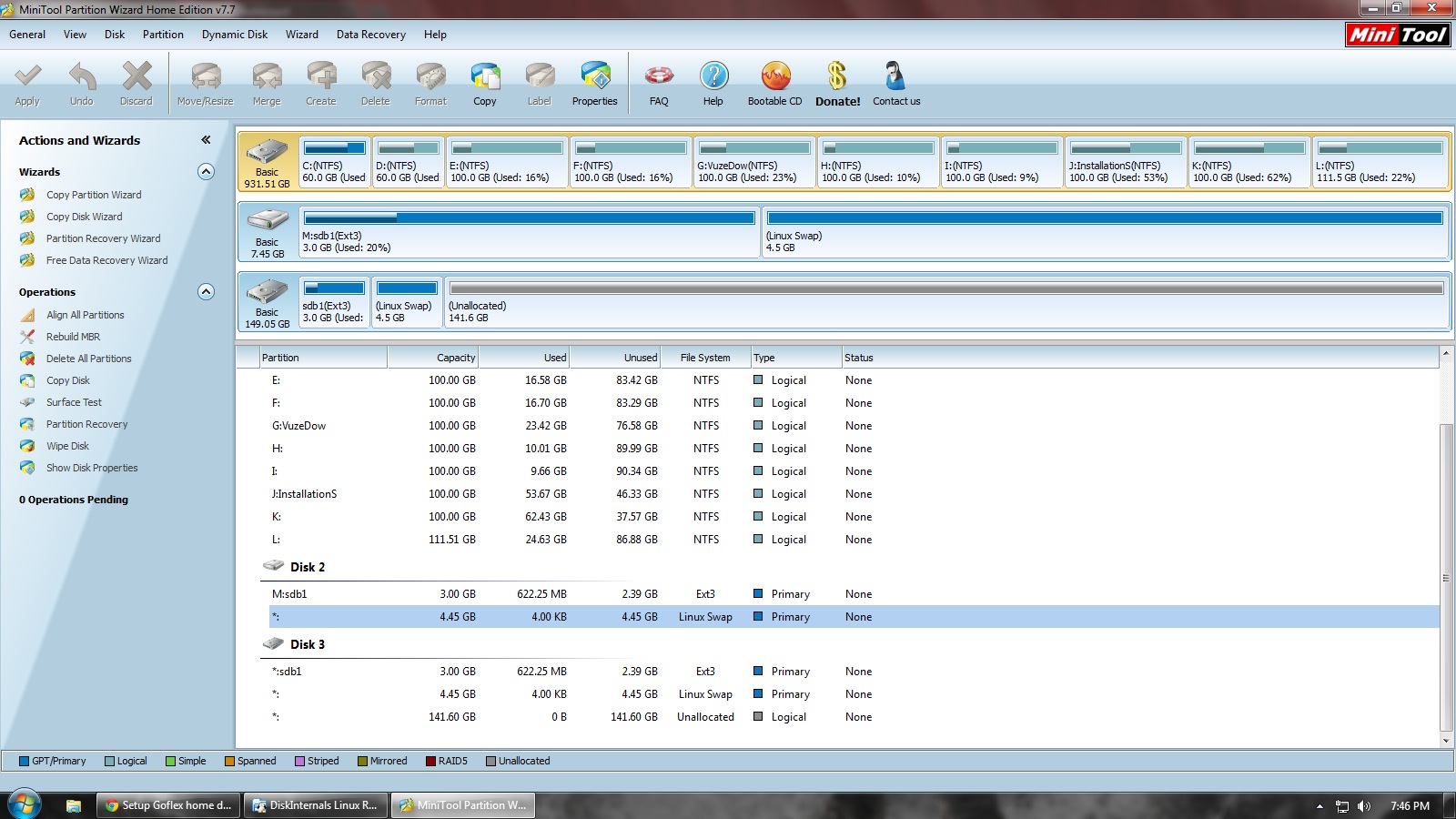Collapse the Wizards section
1456x819 pixels.
click(207, 172)
